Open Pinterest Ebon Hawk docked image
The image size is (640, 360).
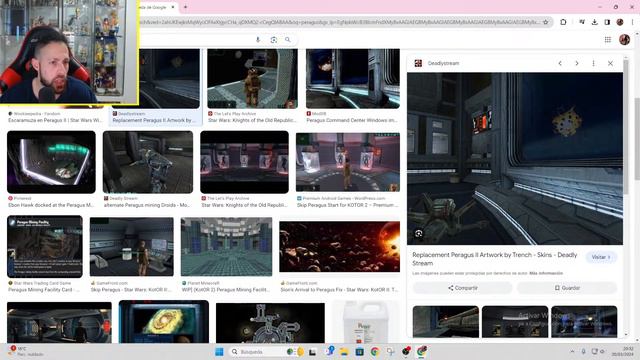pyautogui.click(x=51, y=162)
